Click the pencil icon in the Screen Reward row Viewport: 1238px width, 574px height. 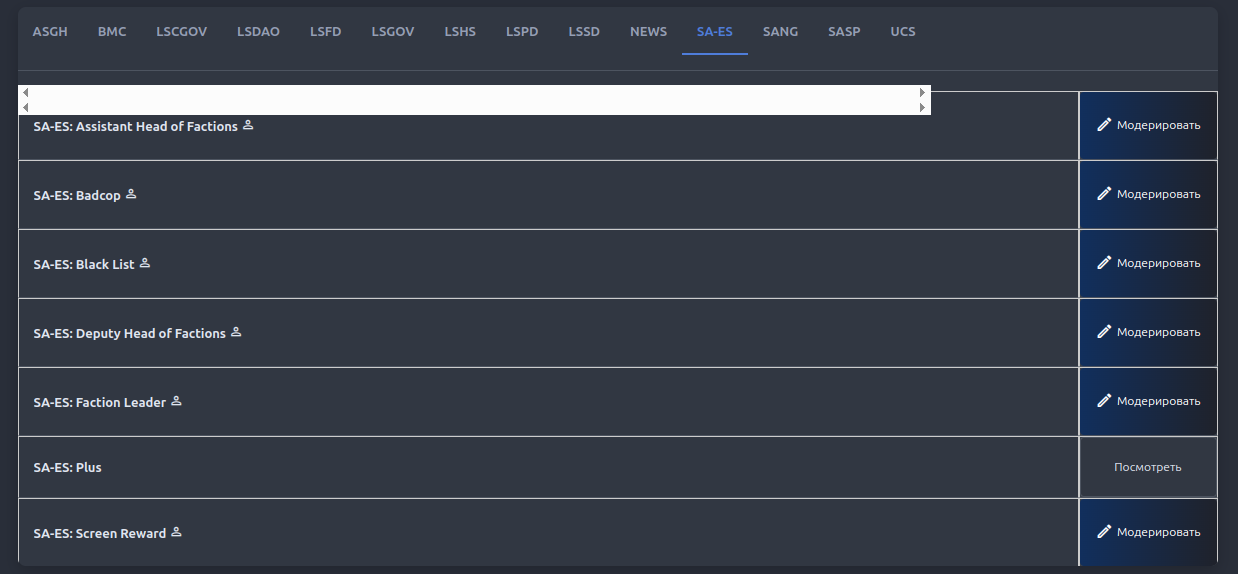1104,532
